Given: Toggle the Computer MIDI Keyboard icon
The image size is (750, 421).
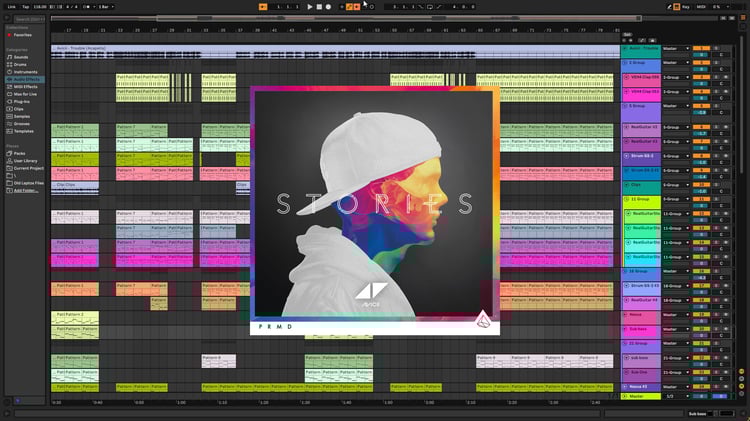Looking at the screenshot, I should point(677,7).
